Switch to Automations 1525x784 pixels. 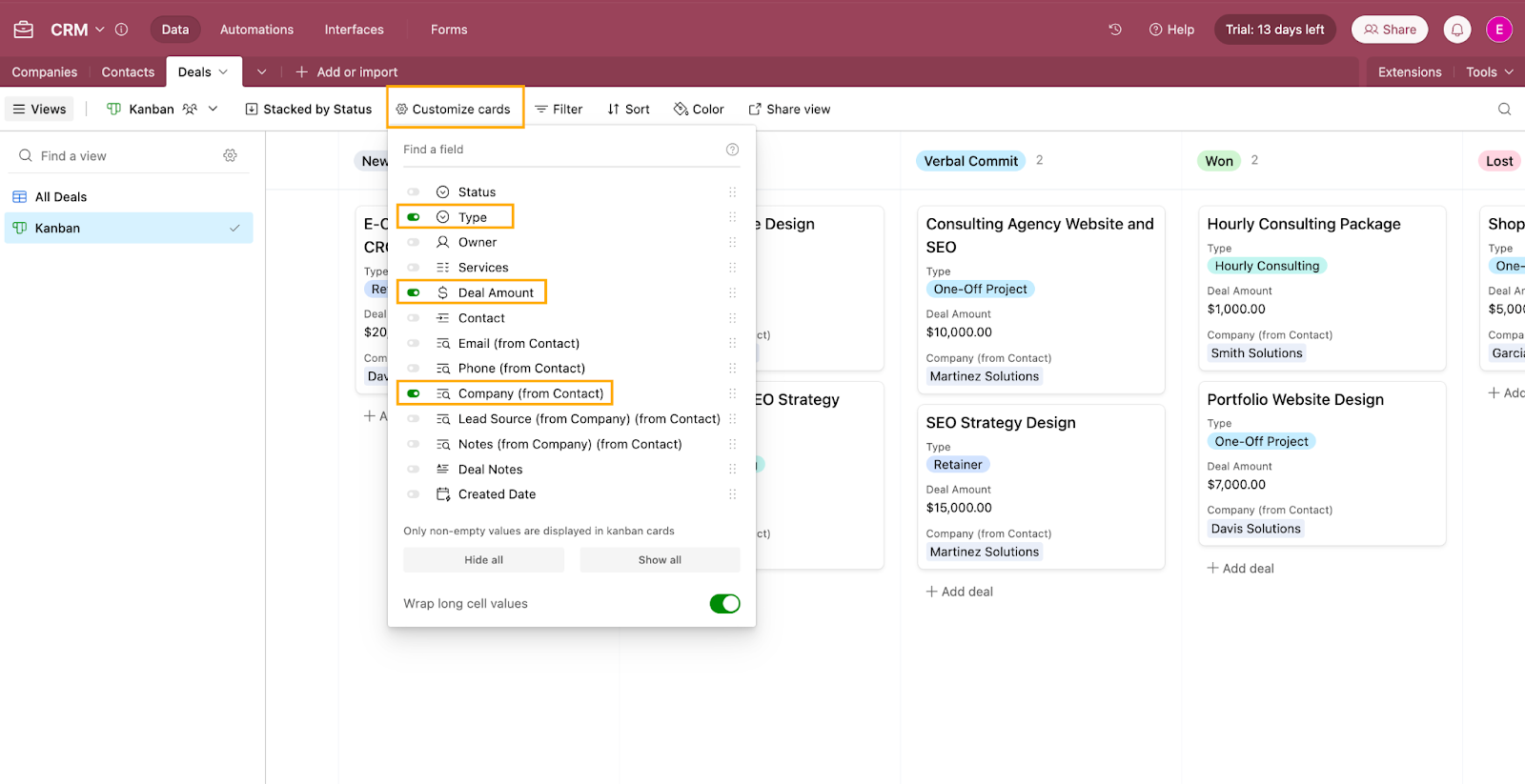pyautogui.click(x=257, y=30)
